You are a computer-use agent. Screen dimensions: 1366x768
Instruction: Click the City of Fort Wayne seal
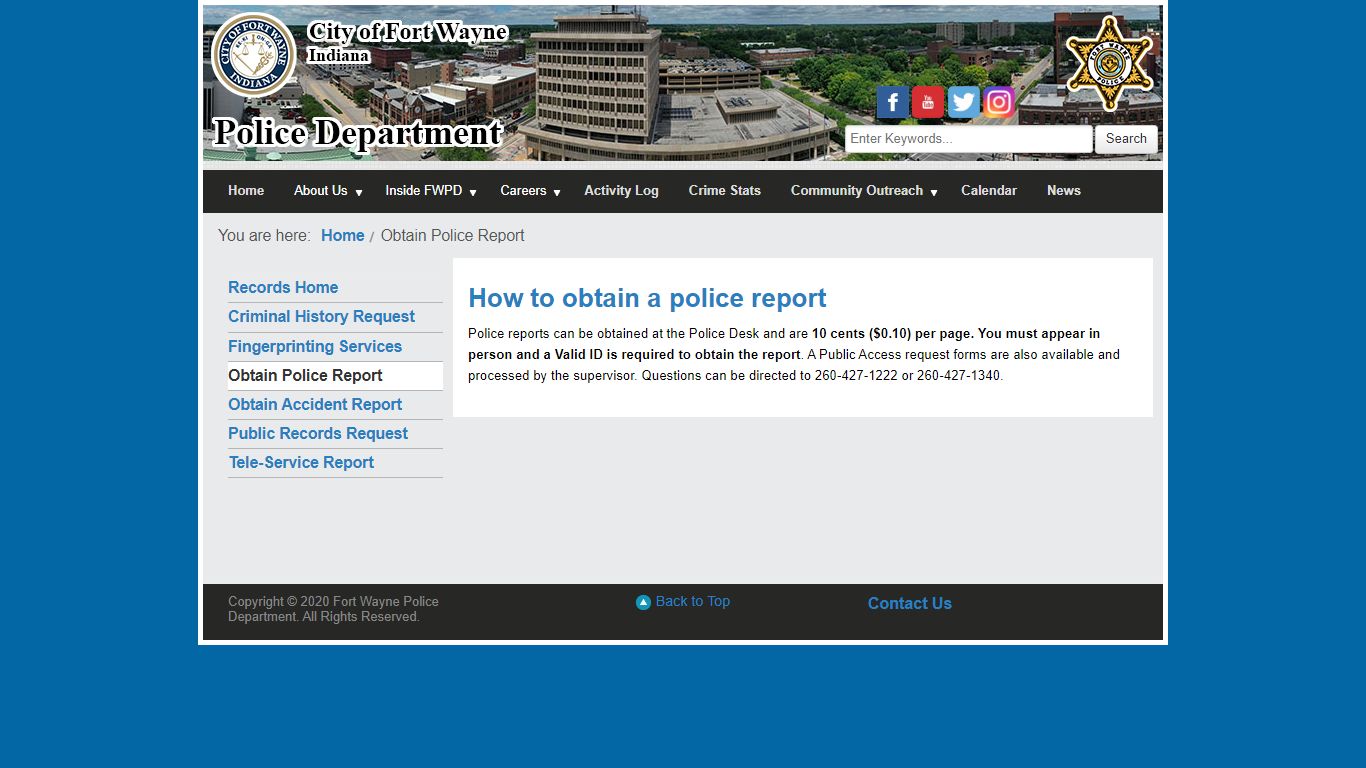pos(253,55)
